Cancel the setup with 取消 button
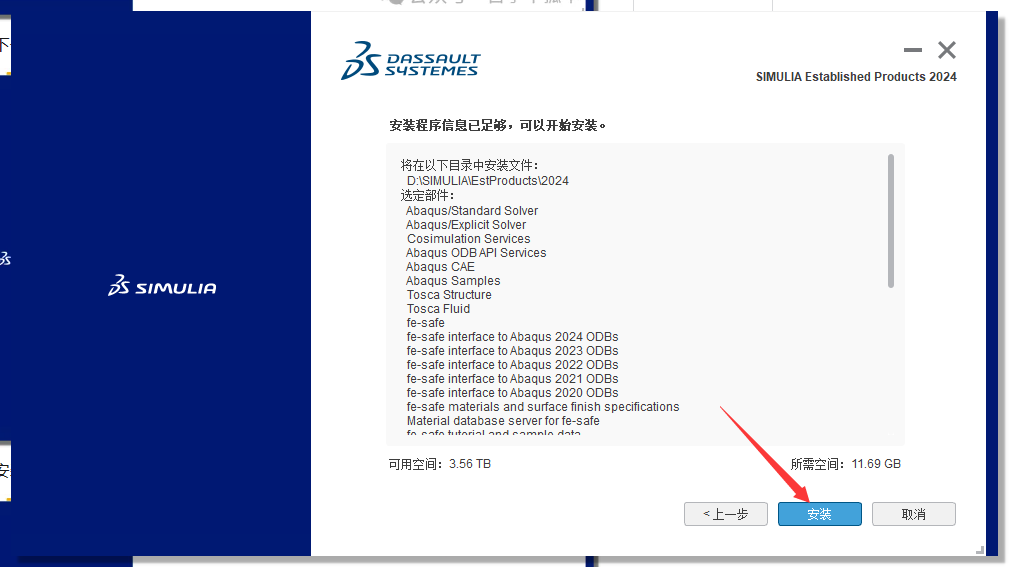Viewport: 1009px width, 567px height. click(913, 514)
